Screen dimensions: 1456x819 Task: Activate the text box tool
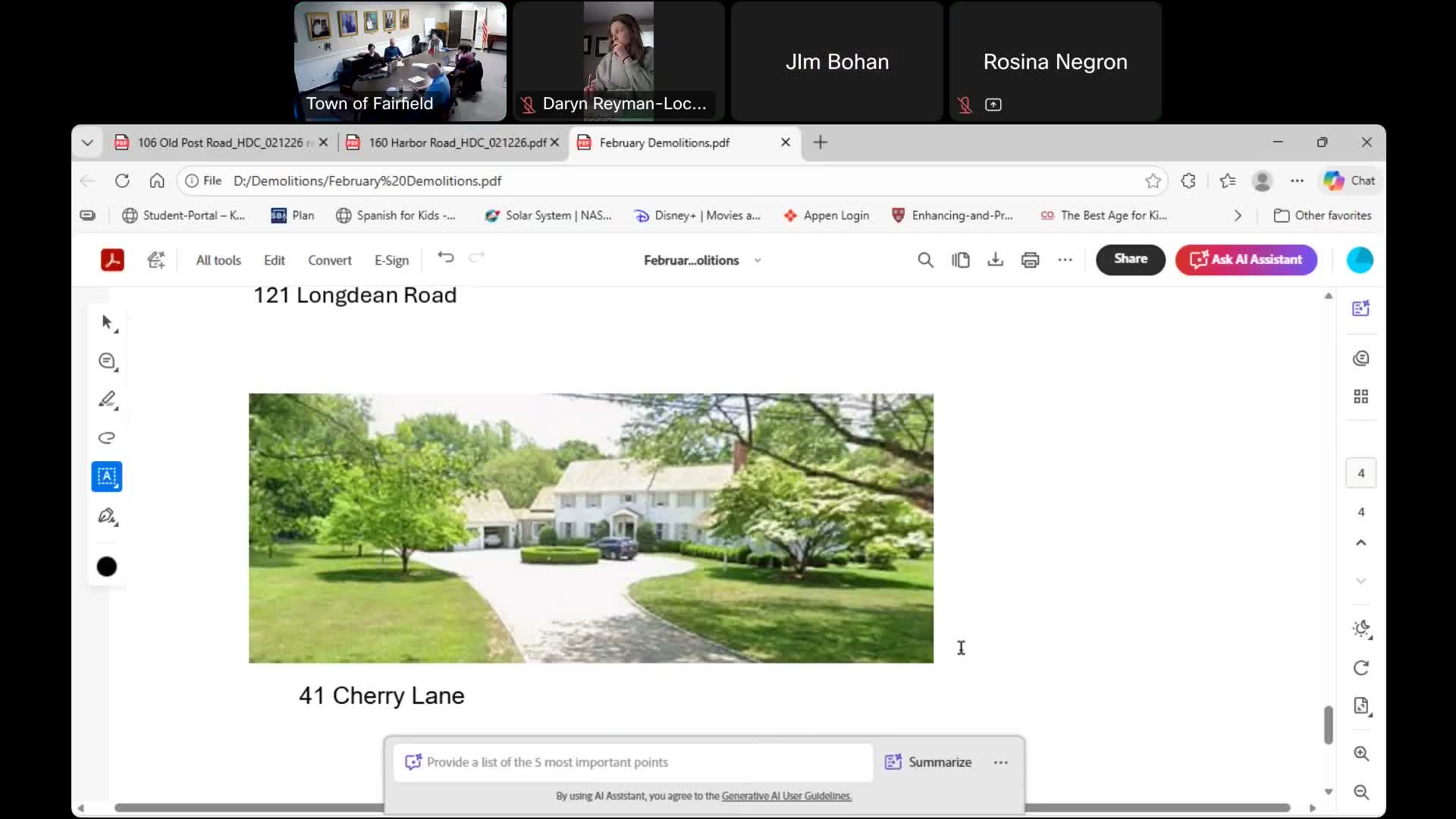[x=107, y=477]
